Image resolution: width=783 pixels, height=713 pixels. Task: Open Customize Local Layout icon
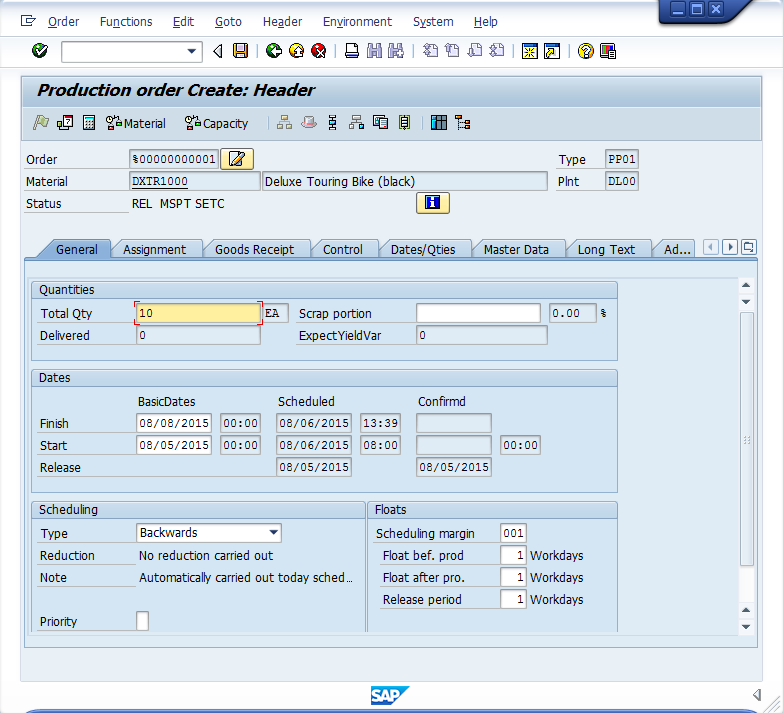pyautogui.click(x=608, y=51)
